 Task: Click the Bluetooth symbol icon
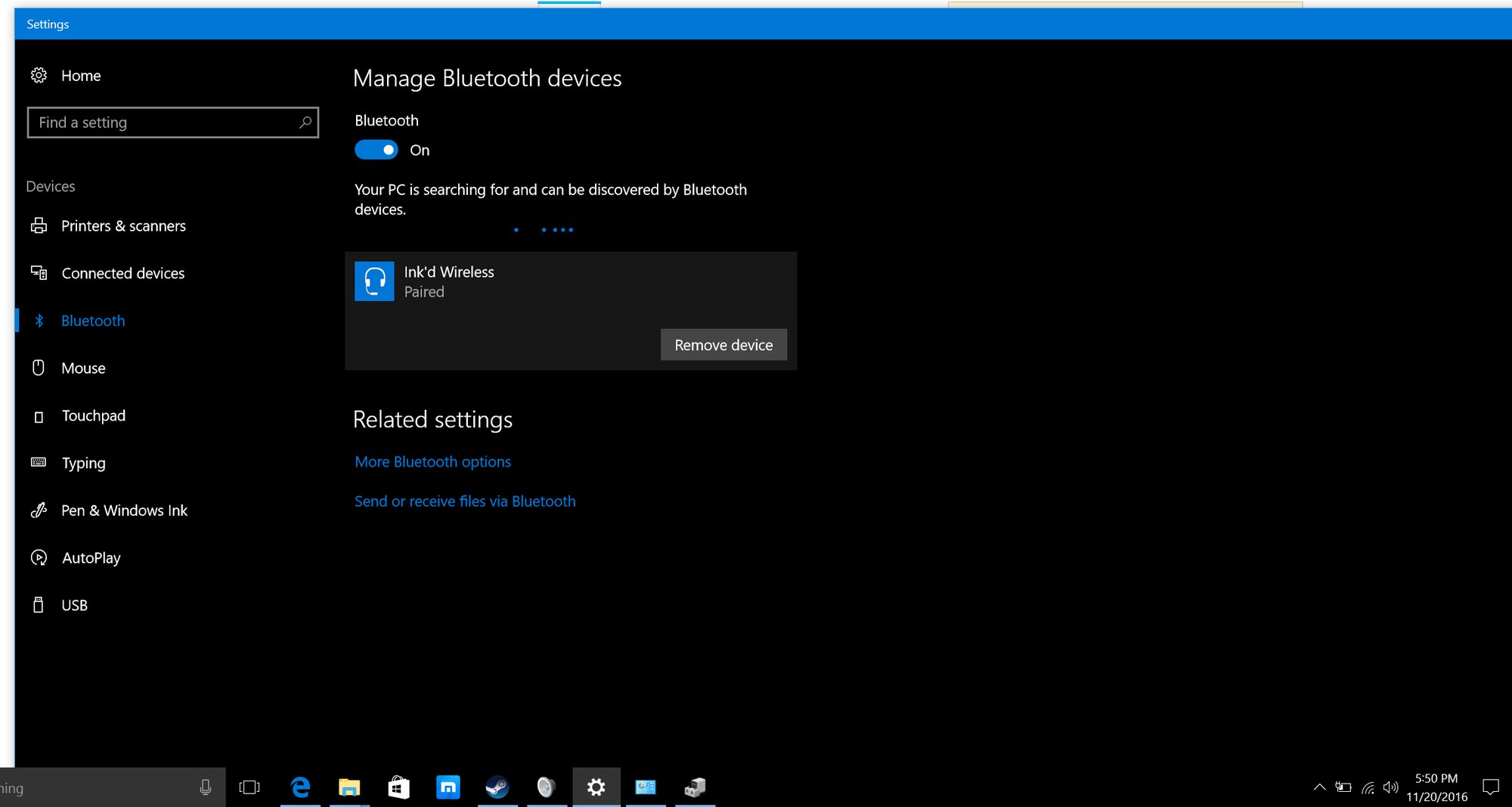(x=39, y=321)
